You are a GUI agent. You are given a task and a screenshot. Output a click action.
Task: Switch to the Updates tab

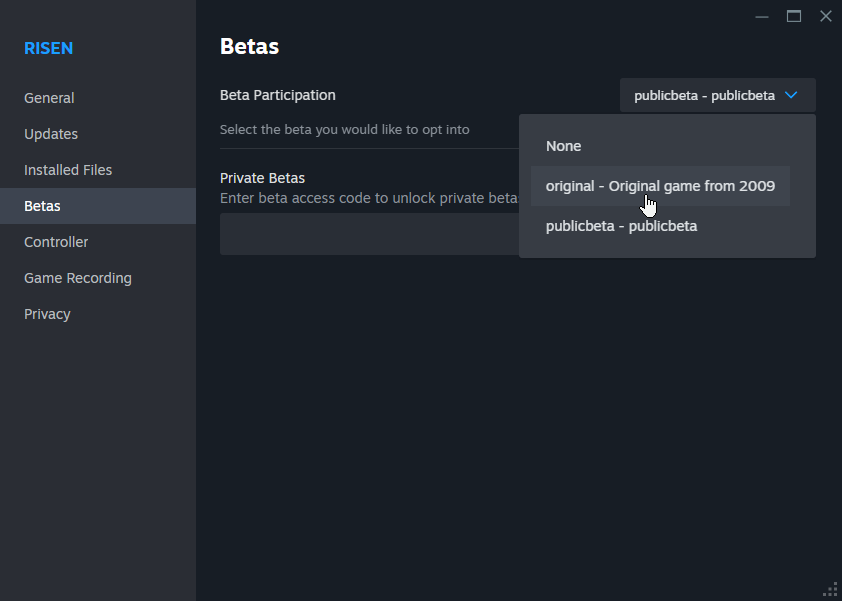point(51,134)
